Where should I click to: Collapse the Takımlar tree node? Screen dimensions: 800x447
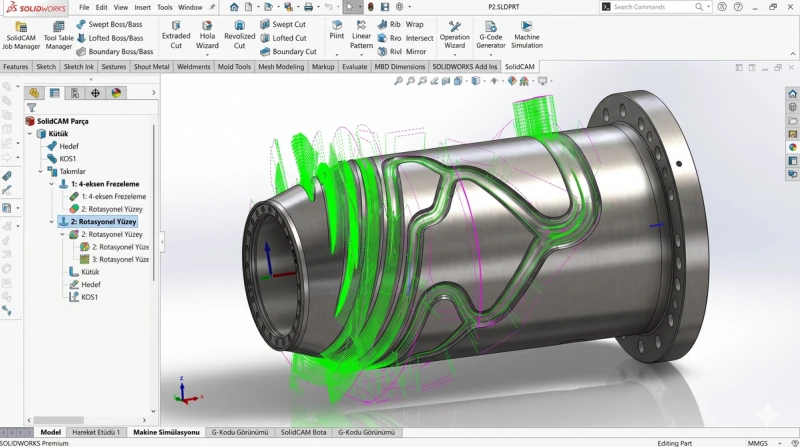(x=40, y=171)
